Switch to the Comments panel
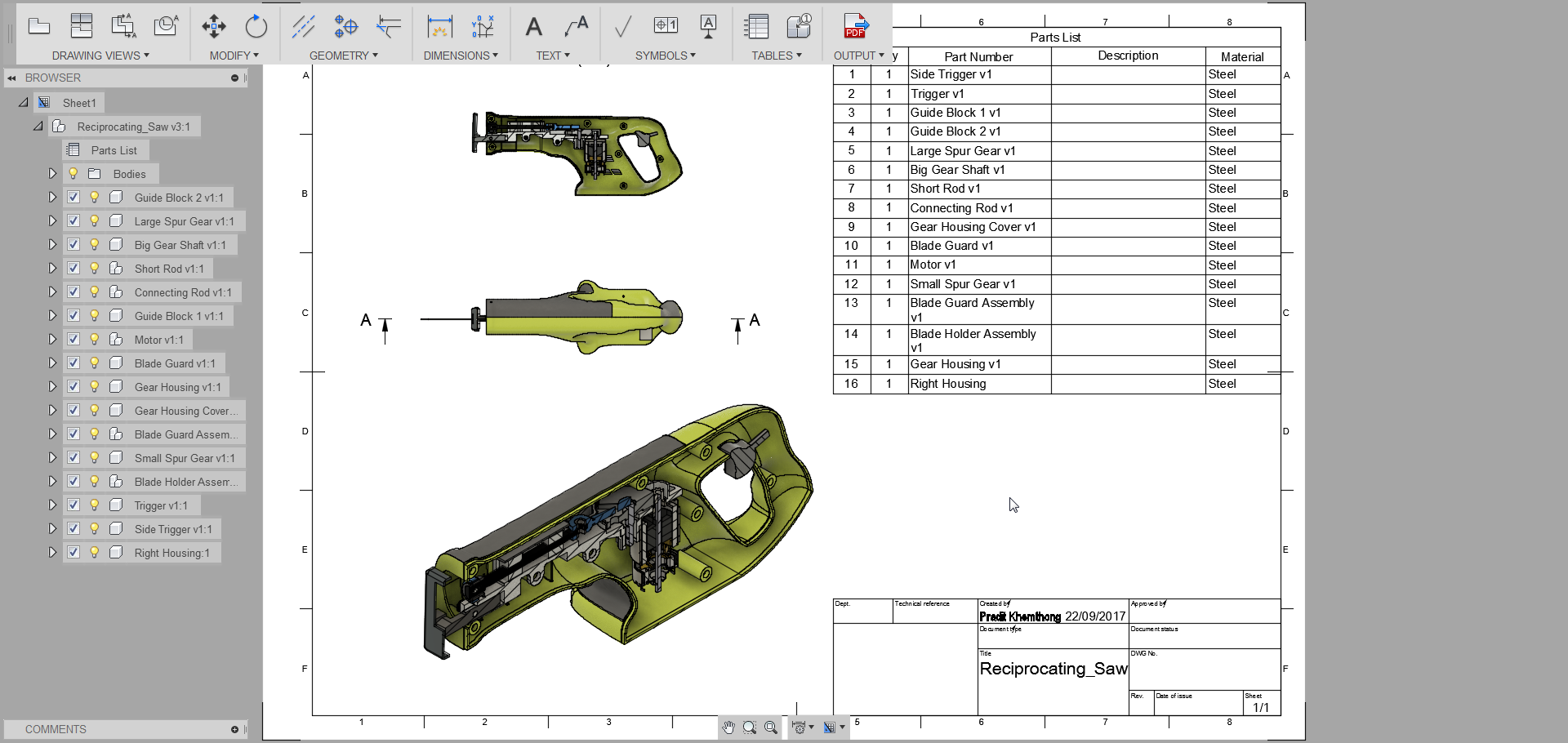This screenshot has width=1568, height=743. (x=55, y=729)
